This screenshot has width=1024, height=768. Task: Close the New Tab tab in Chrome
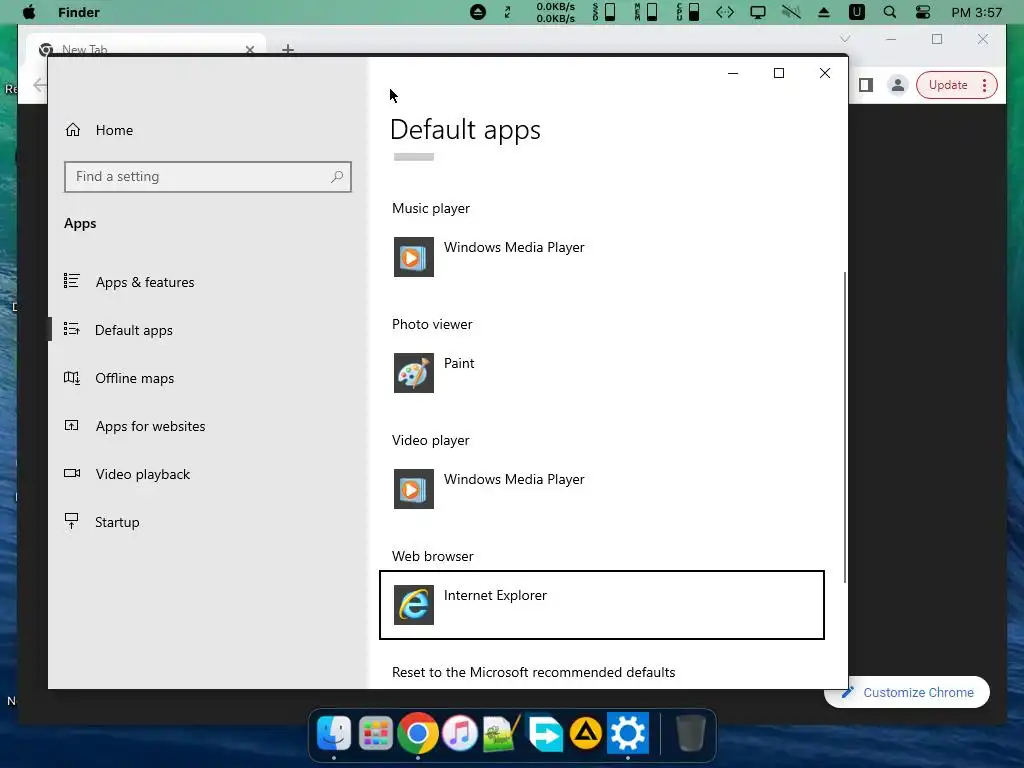point(250,50)
